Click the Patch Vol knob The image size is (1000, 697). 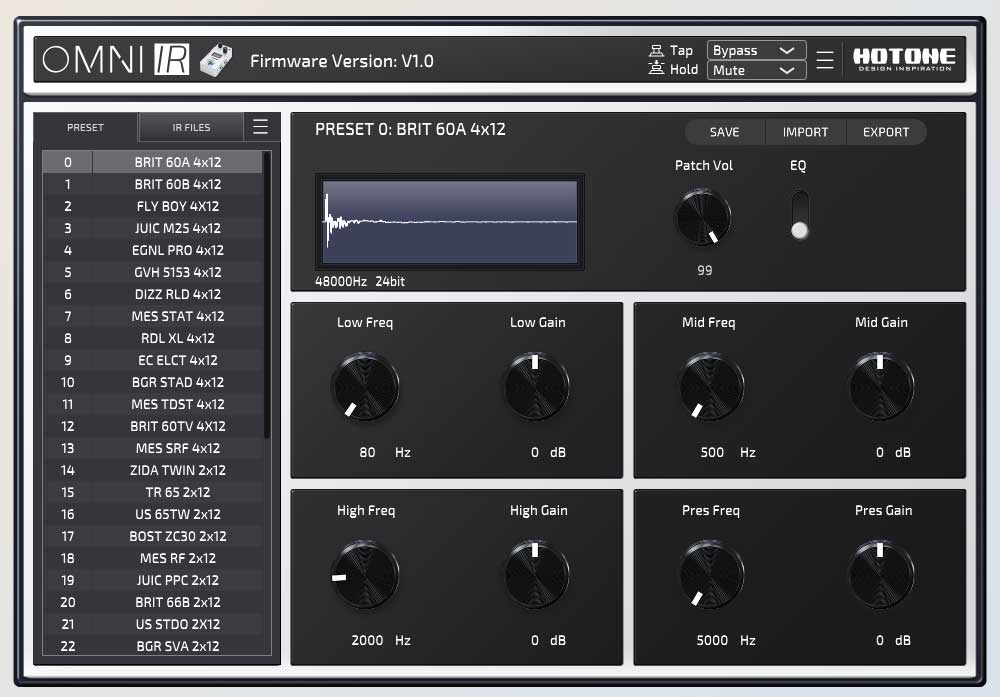703,218
